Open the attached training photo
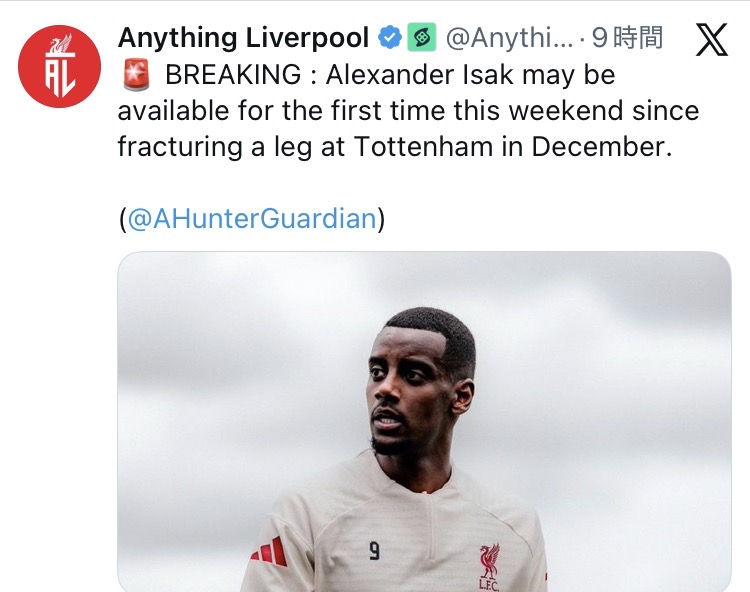This screenshot has width=750, height=592. [x=424, y=420]
